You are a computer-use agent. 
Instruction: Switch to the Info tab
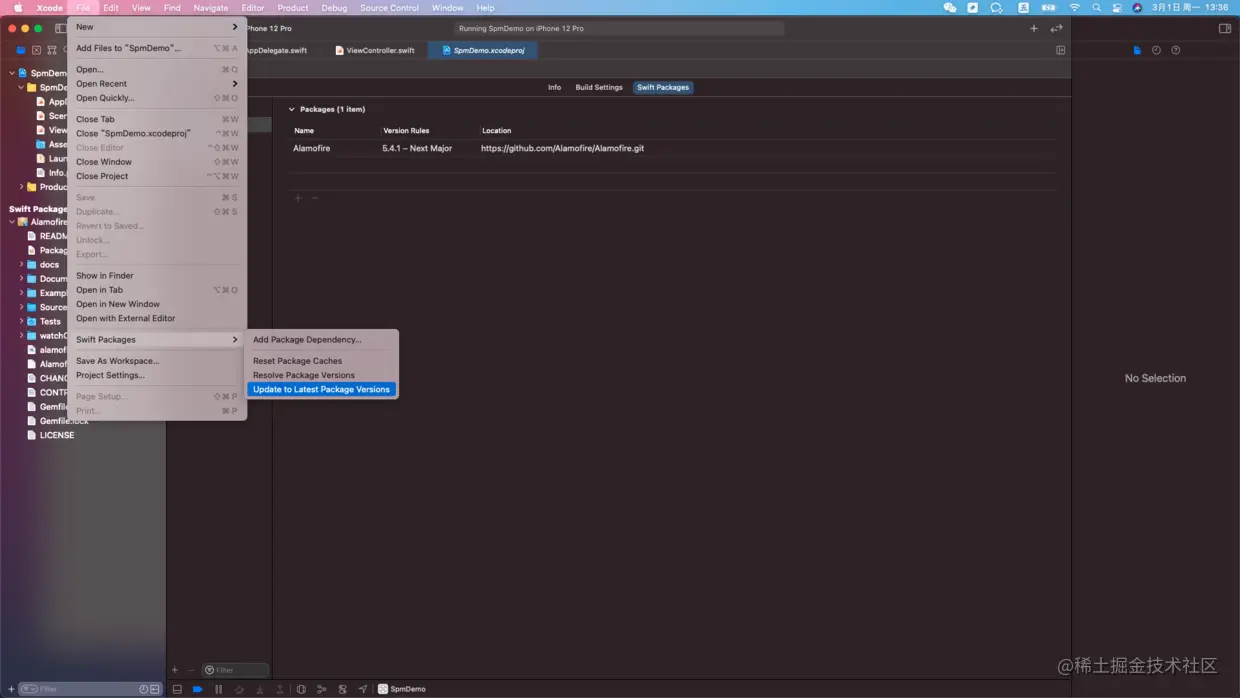554,87
